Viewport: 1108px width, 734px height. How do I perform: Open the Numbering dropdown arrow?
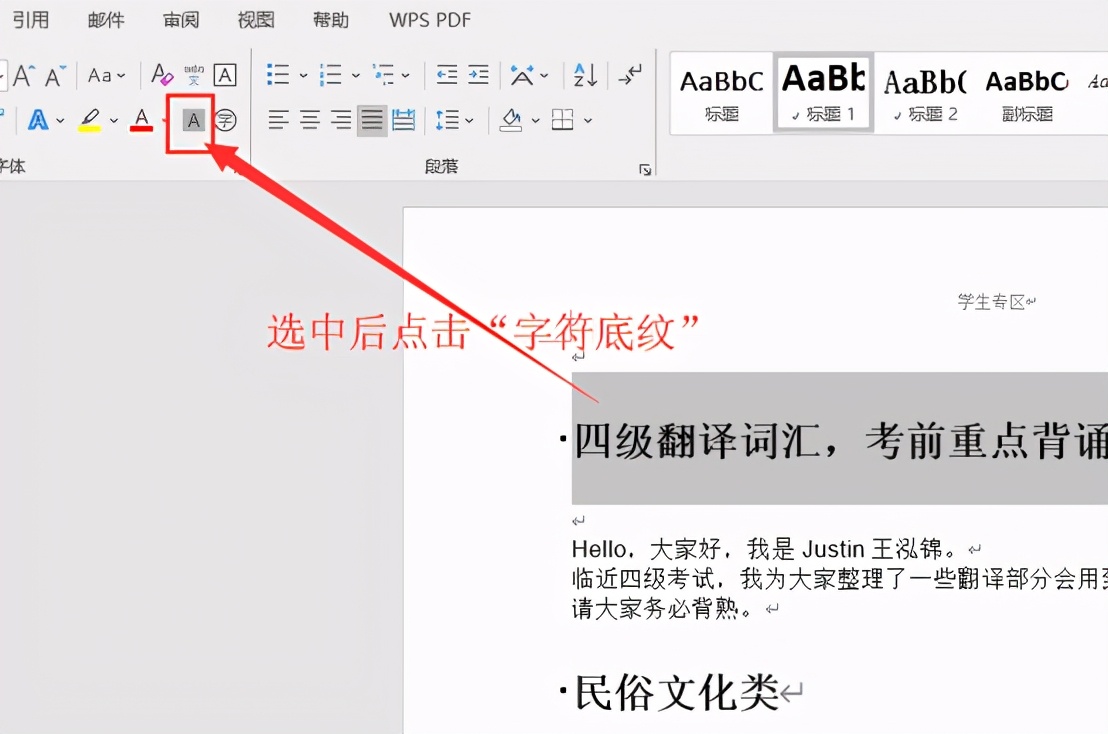(x=355, y=75)
